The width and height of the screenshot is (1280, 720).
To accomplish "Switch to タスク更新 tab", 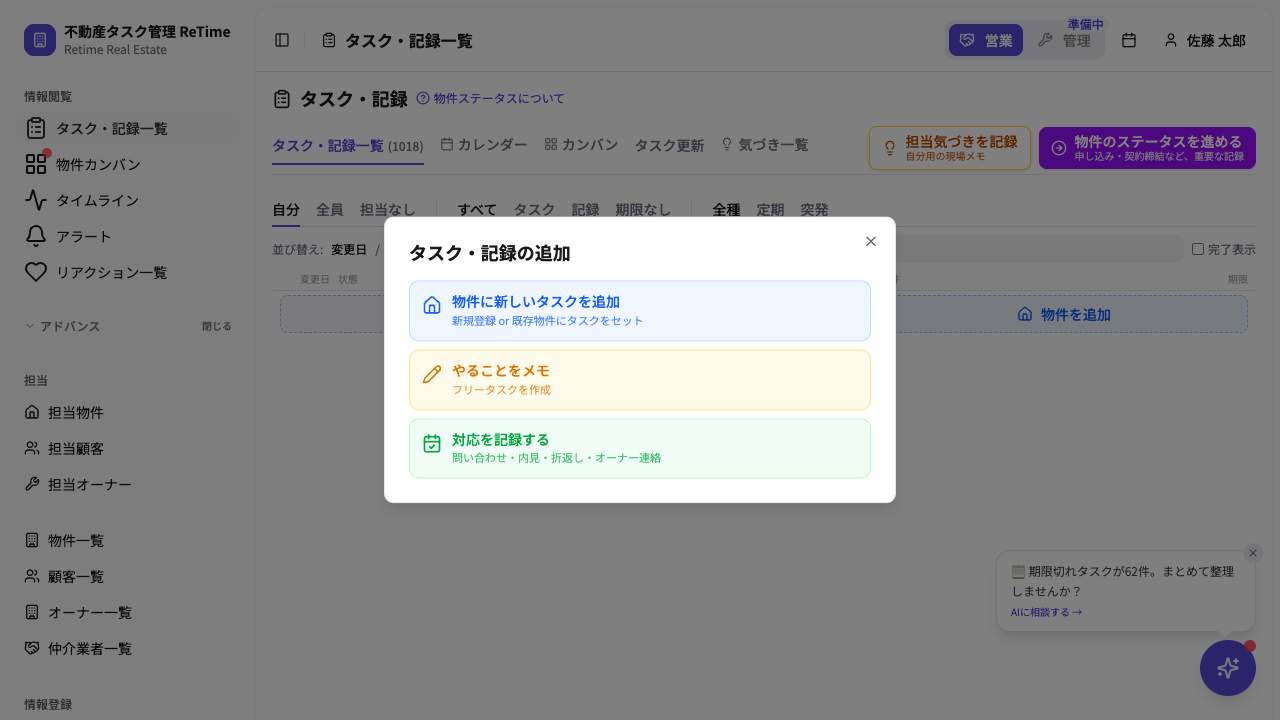I will click(x=669, y=145).
